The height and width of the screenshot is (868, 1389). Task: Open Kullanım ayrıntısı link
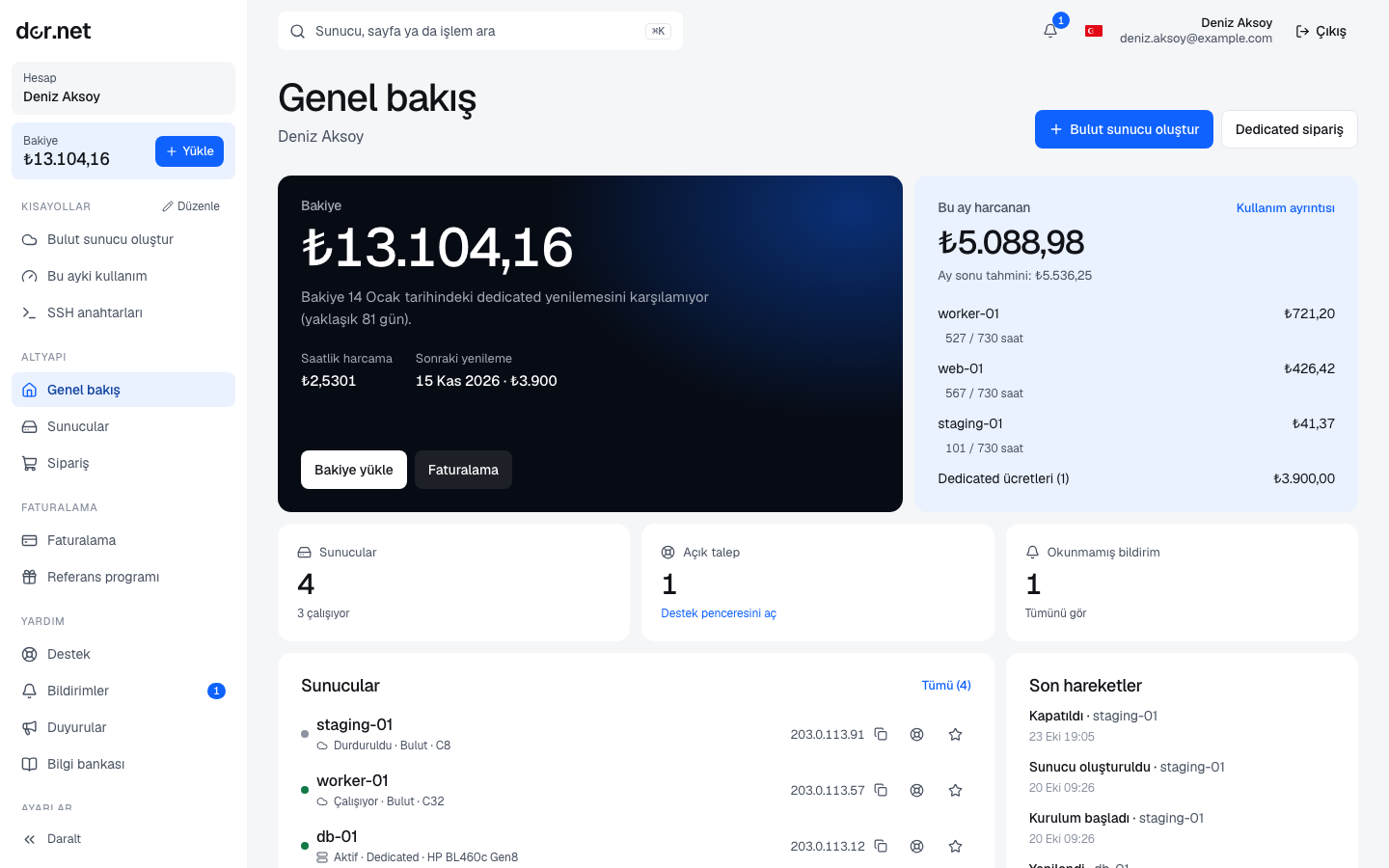pyautogui.click(x=1286, y=208)
